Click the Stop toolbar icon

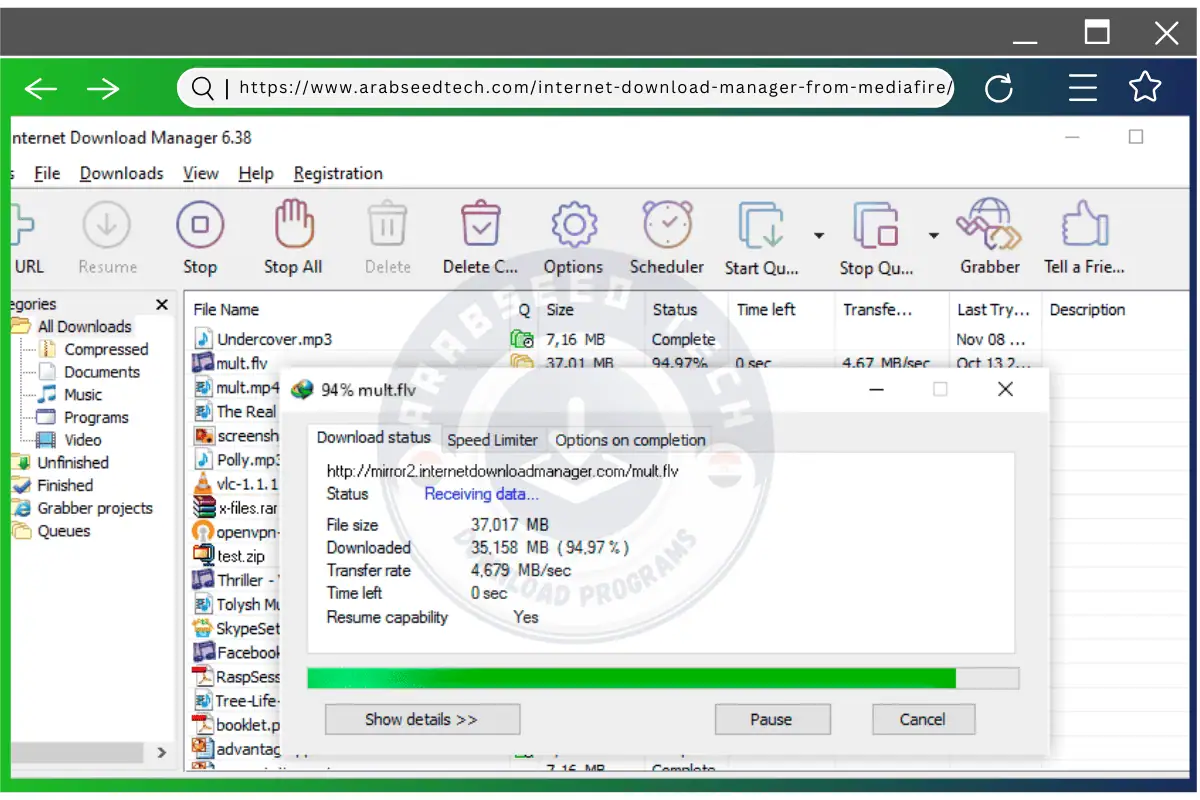pos(200,226)
